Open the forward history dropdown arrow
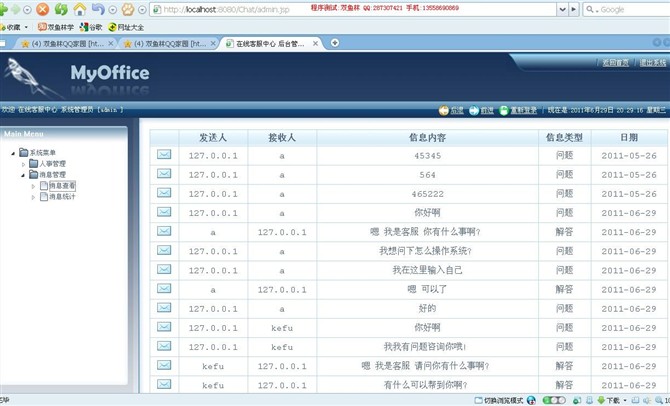Screen dimensions: 670x406 point(27,9)
